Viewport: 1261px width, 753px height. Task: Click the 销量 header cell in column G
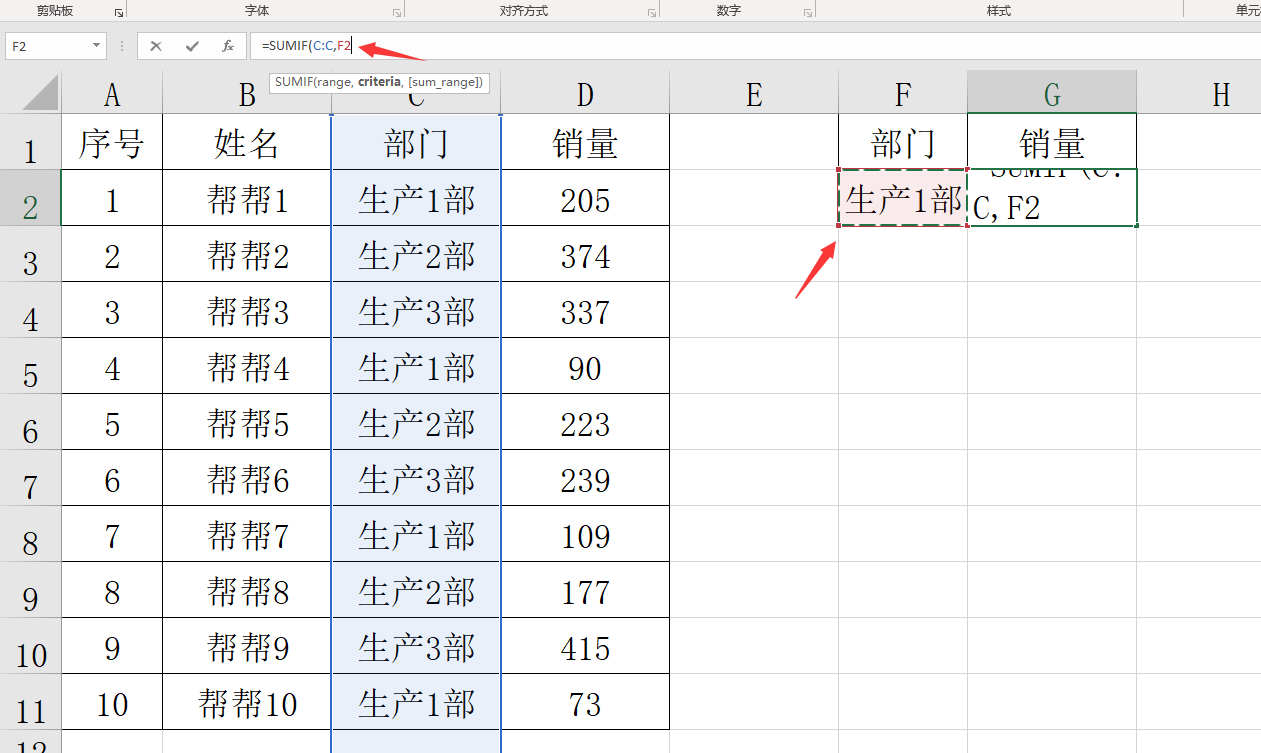tap(1052, 142)
